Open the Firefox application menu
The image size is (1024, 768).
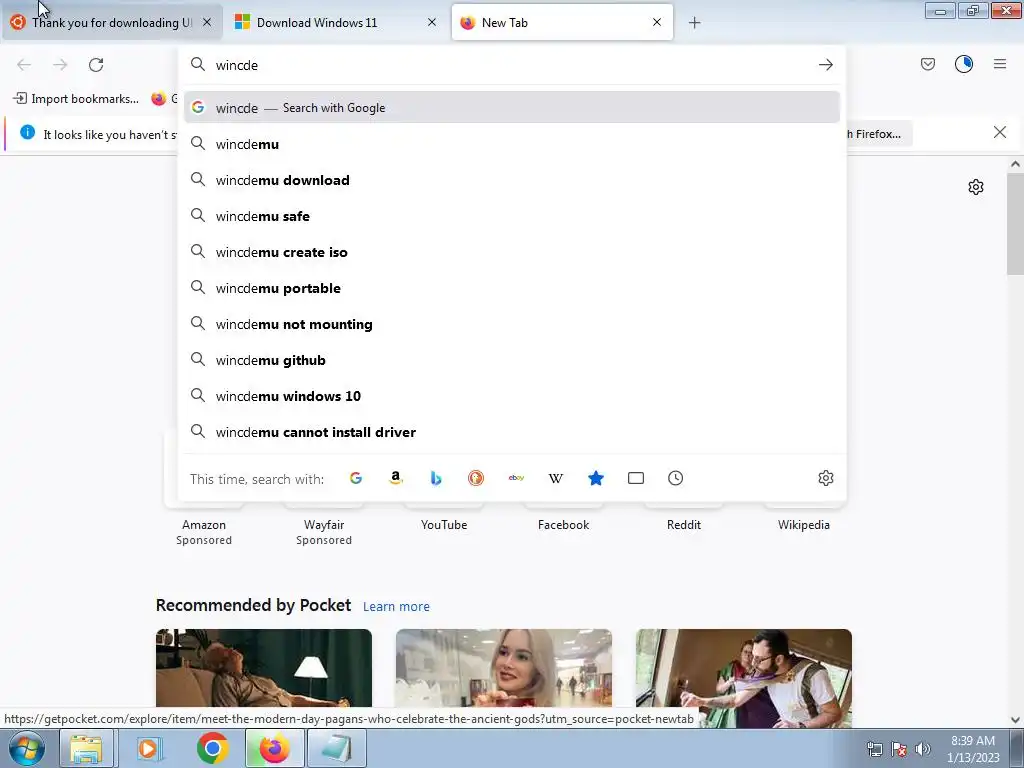(x=1000, y=64)
